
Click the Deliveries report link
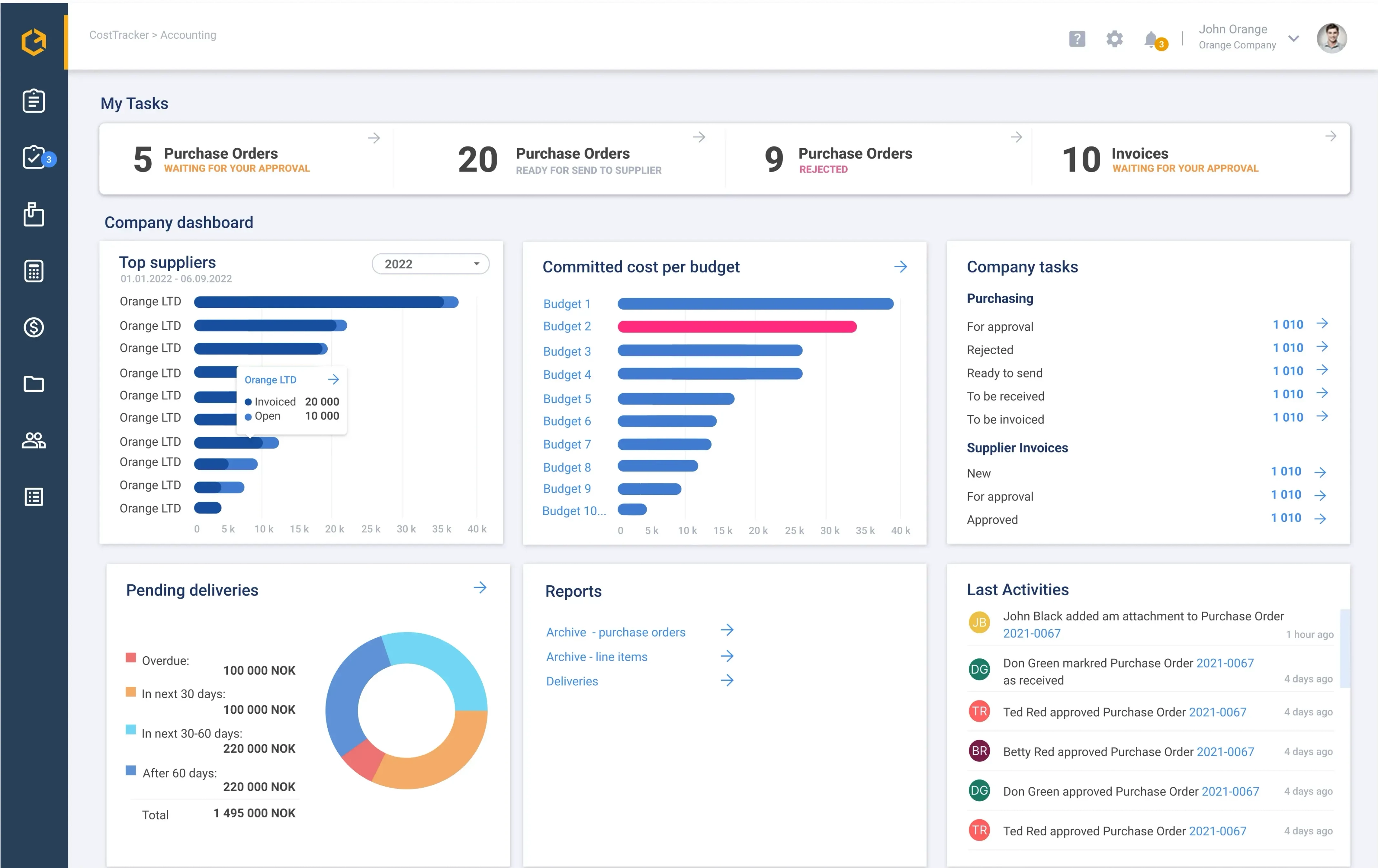click(572, 681)
